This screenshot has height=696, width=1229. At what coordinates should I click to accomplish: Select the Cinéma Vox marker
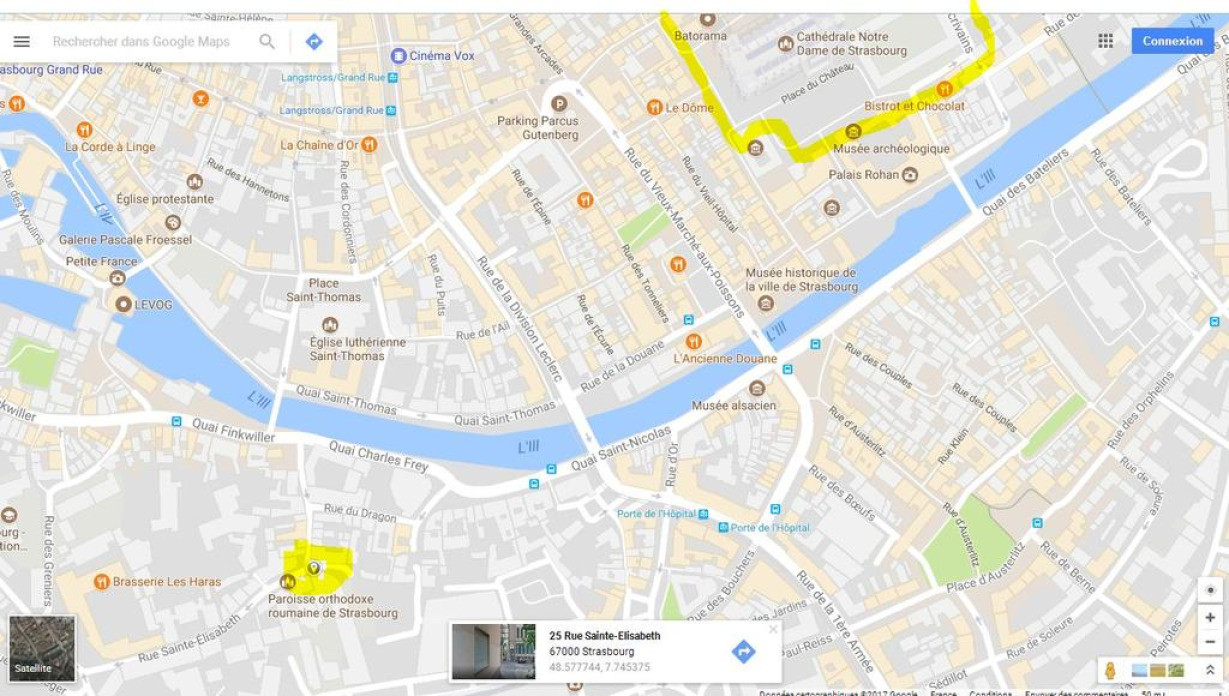[399, 56]
